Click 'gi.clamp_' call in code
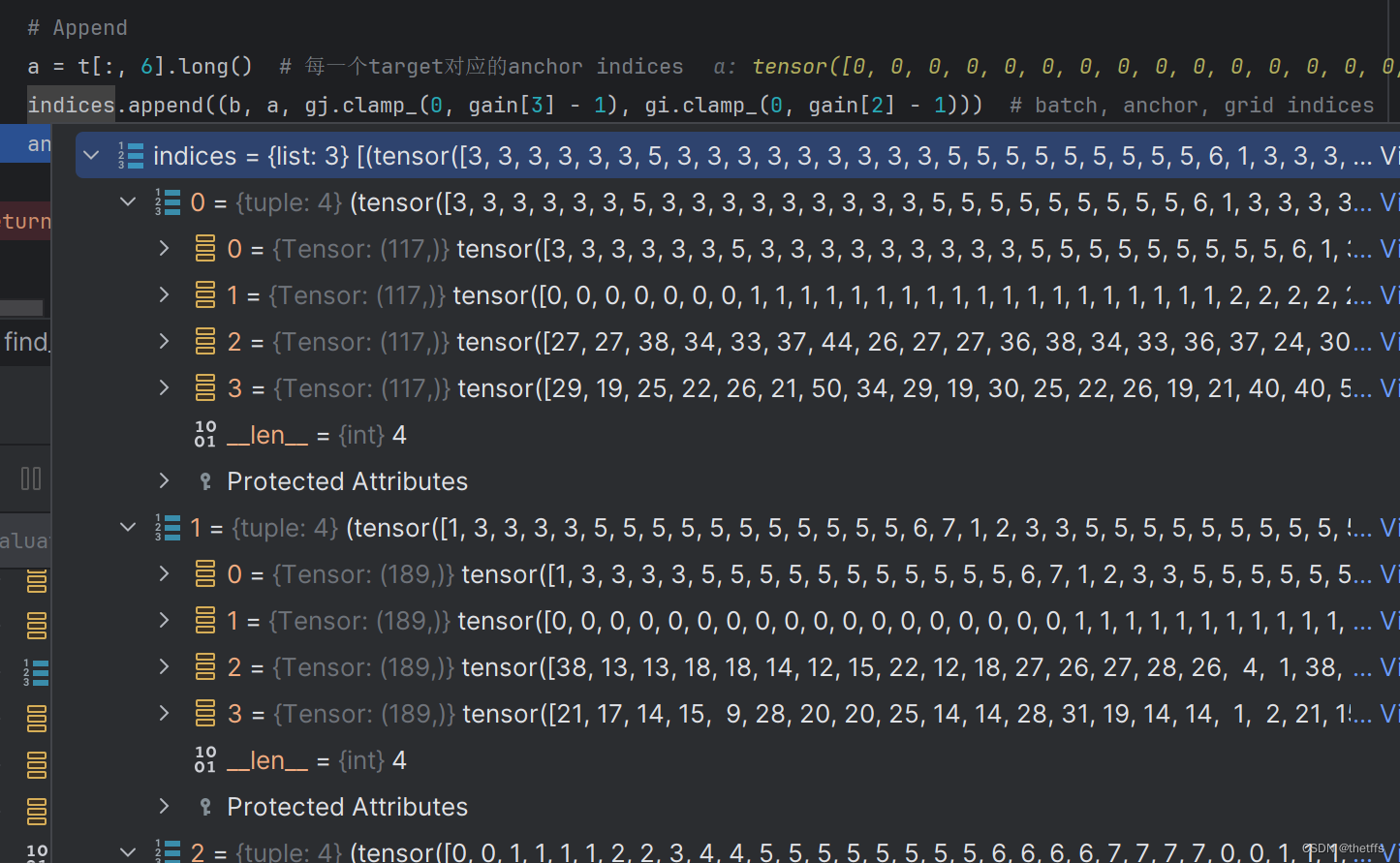Image resolution: width=1400 pixels, height=863 pixels. tap(701, 105)
